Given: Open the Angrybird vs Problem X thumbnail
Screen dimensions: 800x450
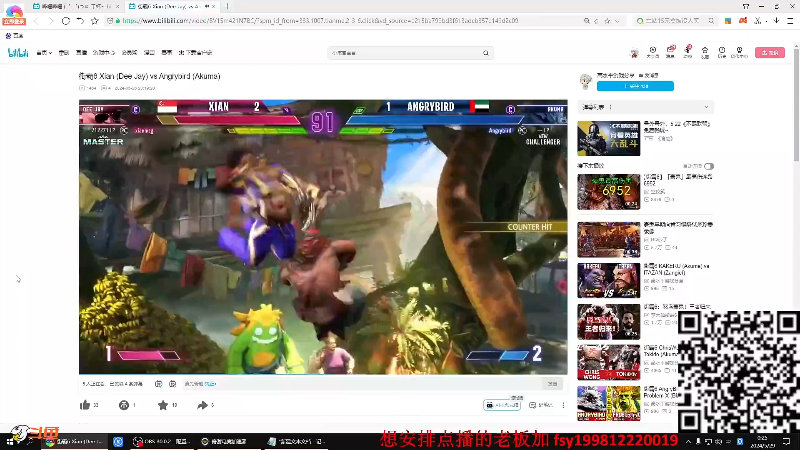Looking at the screenshot, I should (608, 403).
